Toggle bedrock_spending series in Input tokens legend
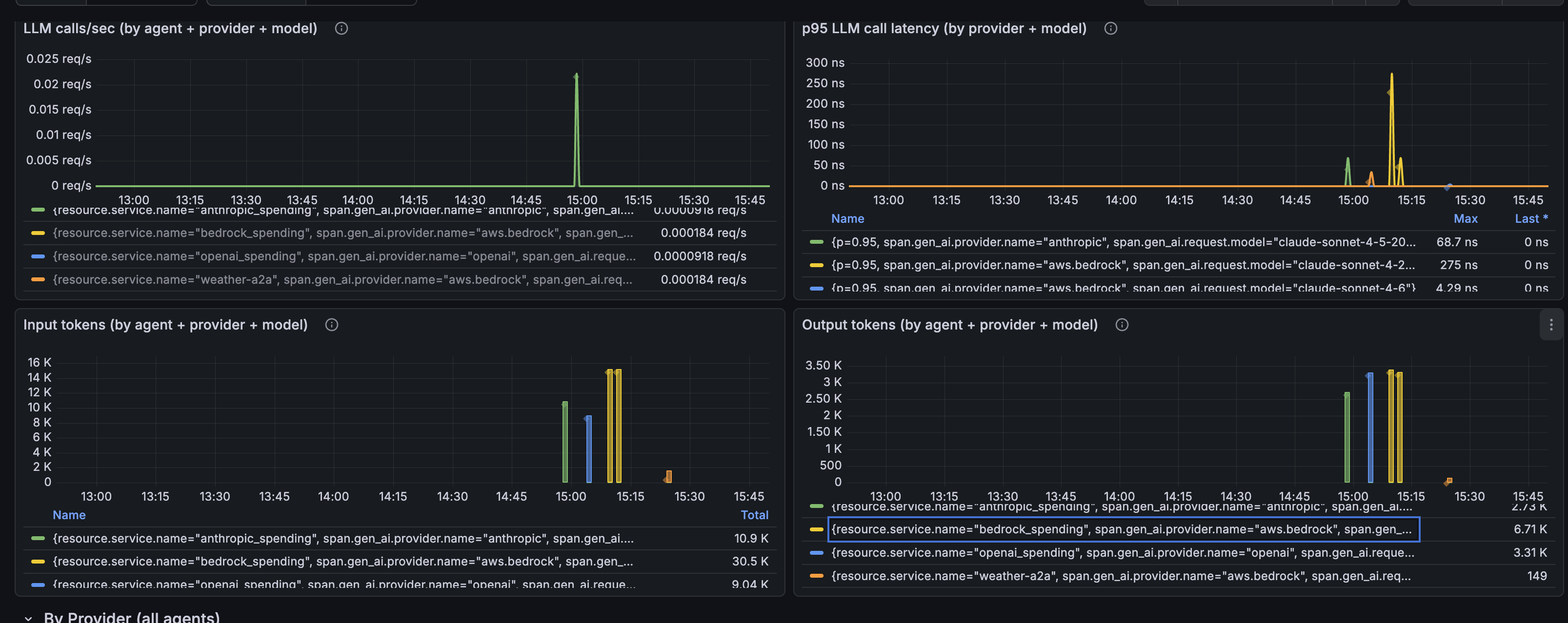The image size is (1568, 623). [x=342, y=562]
